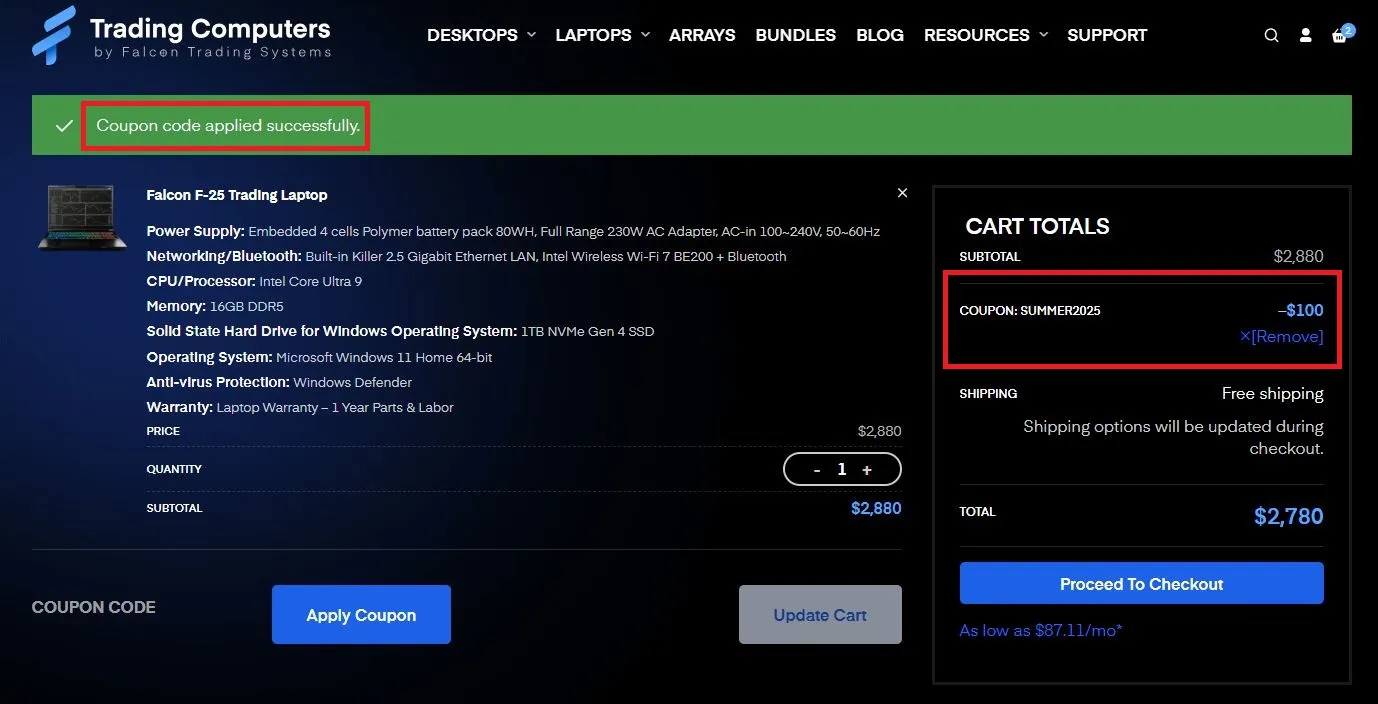Open the site search icon
Screen dimensions: 1378x704
[1271, 35]
